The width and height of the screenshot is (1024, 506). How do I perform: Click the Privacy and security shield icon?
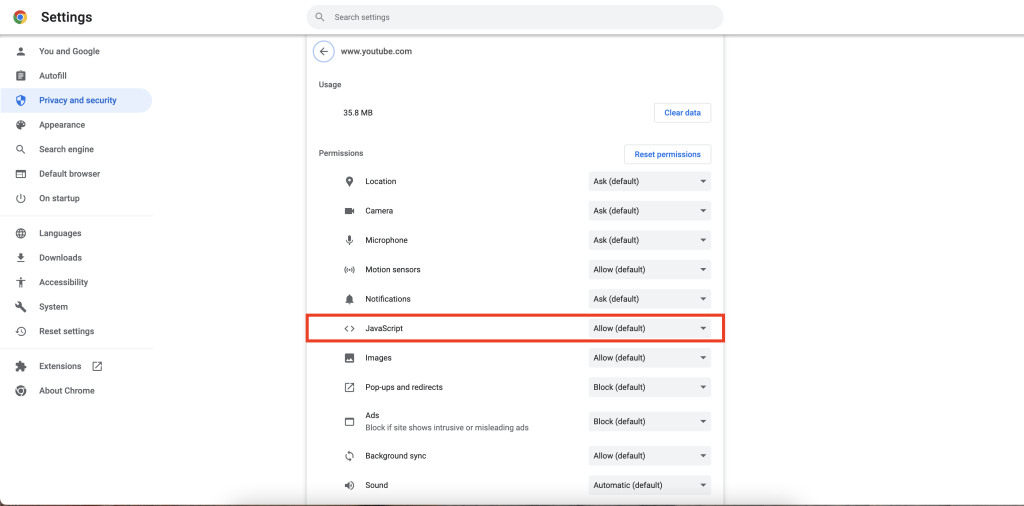20,100
